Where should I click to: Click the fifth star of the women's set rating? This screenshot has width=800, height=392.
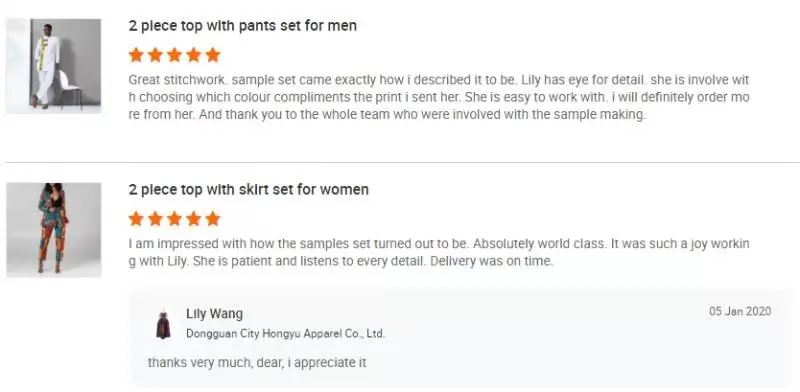pyautogui.click(x=213, y=218)
